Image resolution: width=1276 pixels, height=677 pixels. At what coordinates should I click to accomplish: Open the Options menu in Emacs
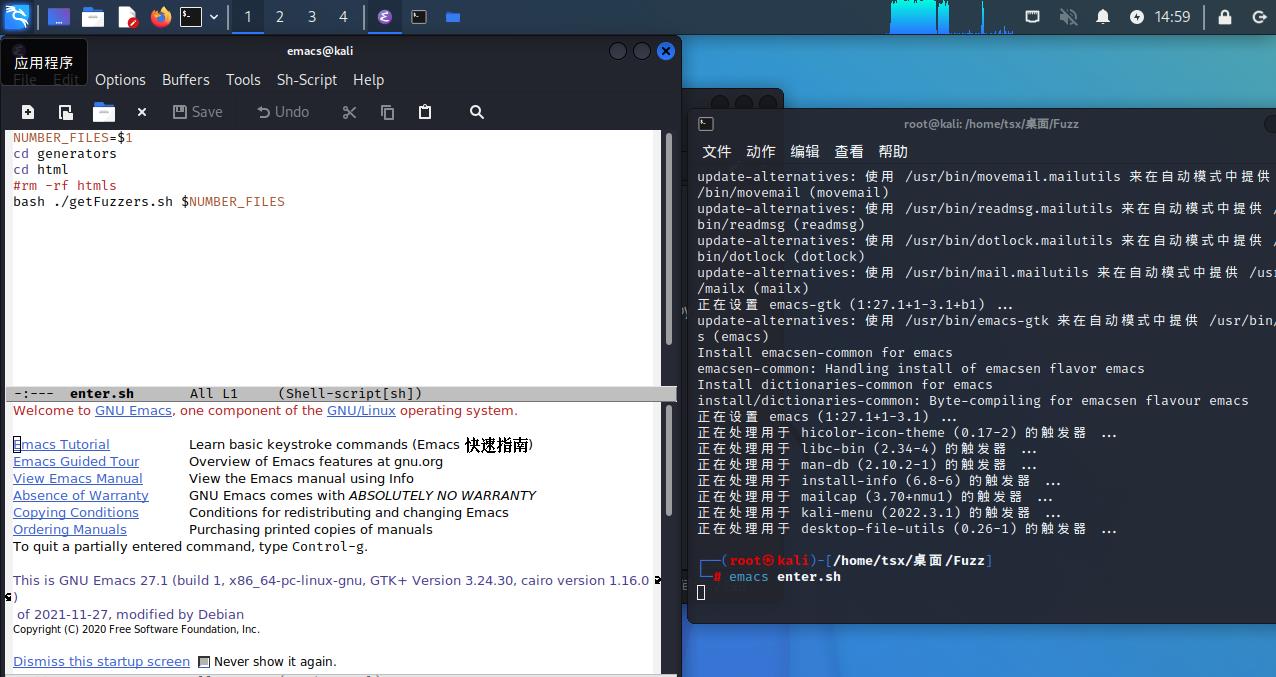pos(120,80)
